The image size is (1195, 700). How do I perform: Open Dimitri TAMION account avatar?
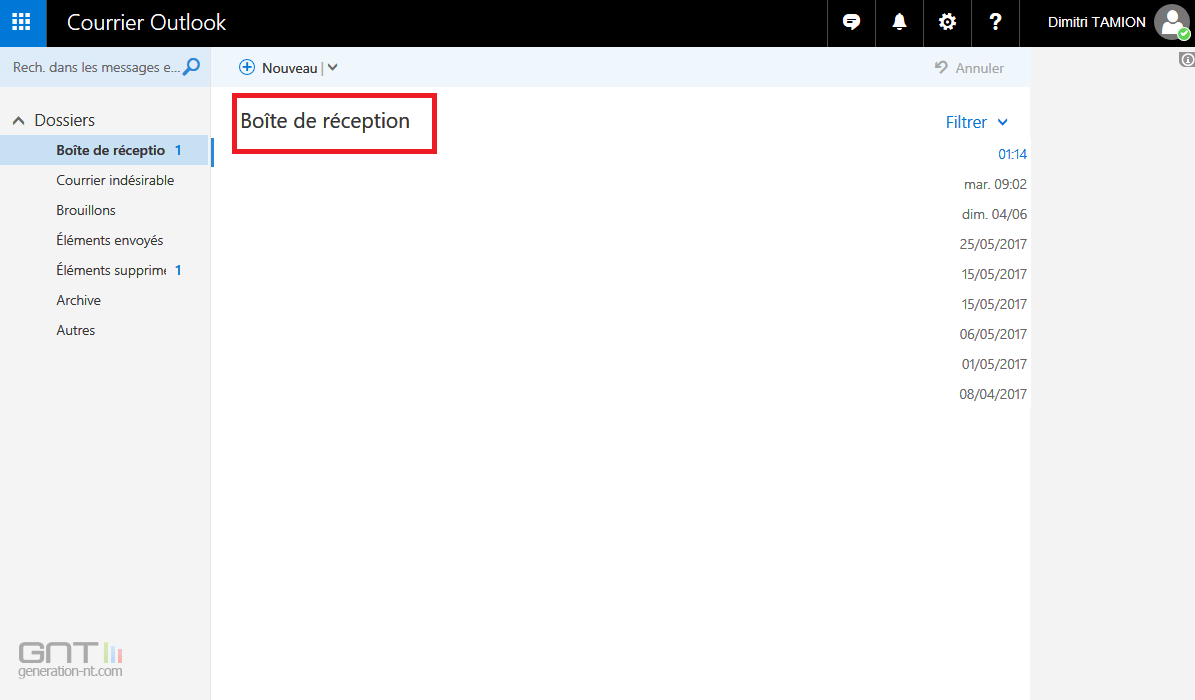1171,22
